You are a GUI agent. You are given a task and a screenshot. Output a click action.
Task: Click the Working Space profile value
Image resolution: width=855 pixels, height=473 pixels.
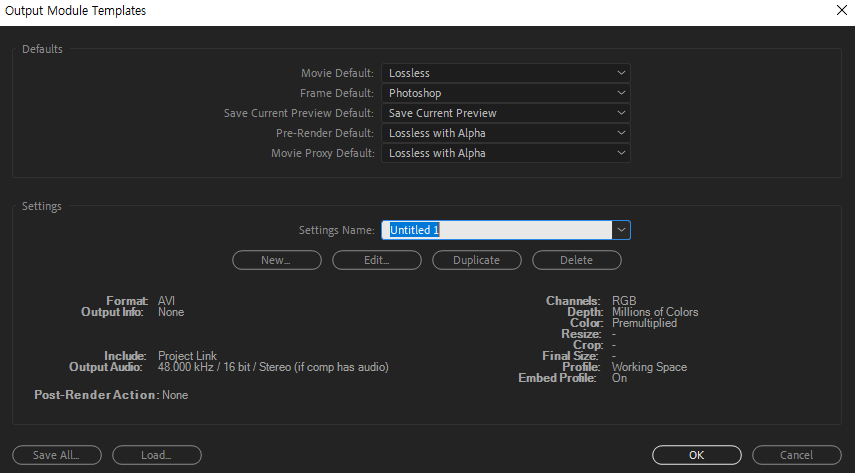(x=649, y=367)
